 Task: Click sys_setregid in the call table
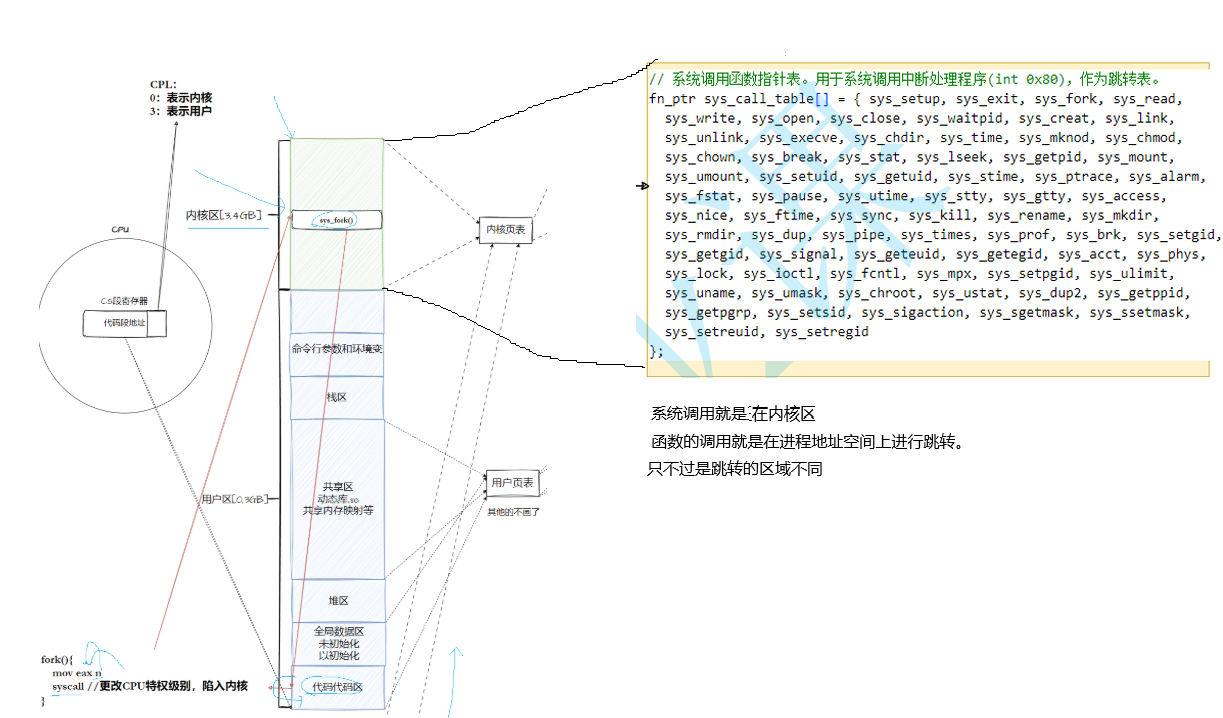pyautogui.click(x=822, y=333)
